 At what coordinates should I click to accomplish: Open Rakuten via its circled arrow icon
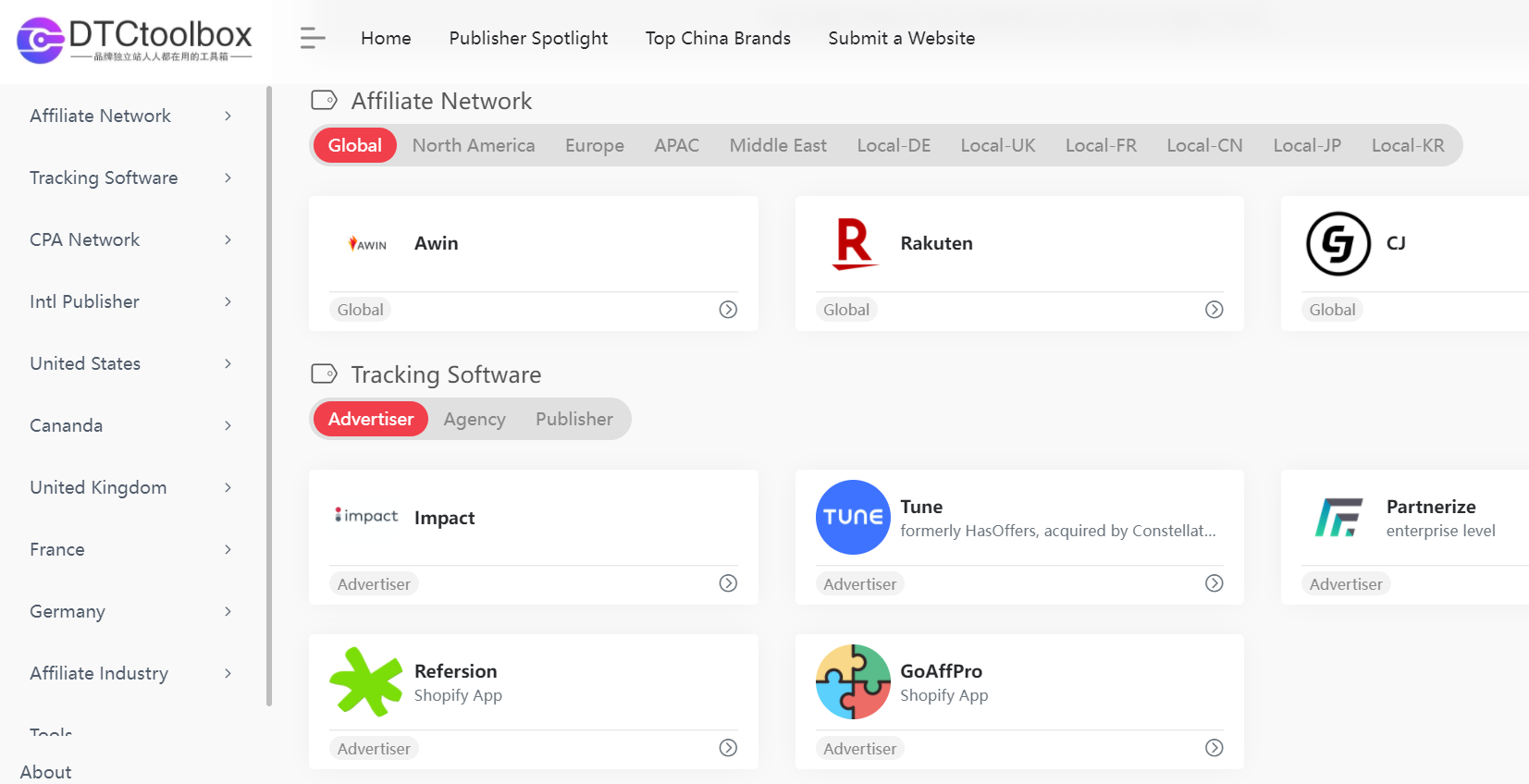[1214, 310]
